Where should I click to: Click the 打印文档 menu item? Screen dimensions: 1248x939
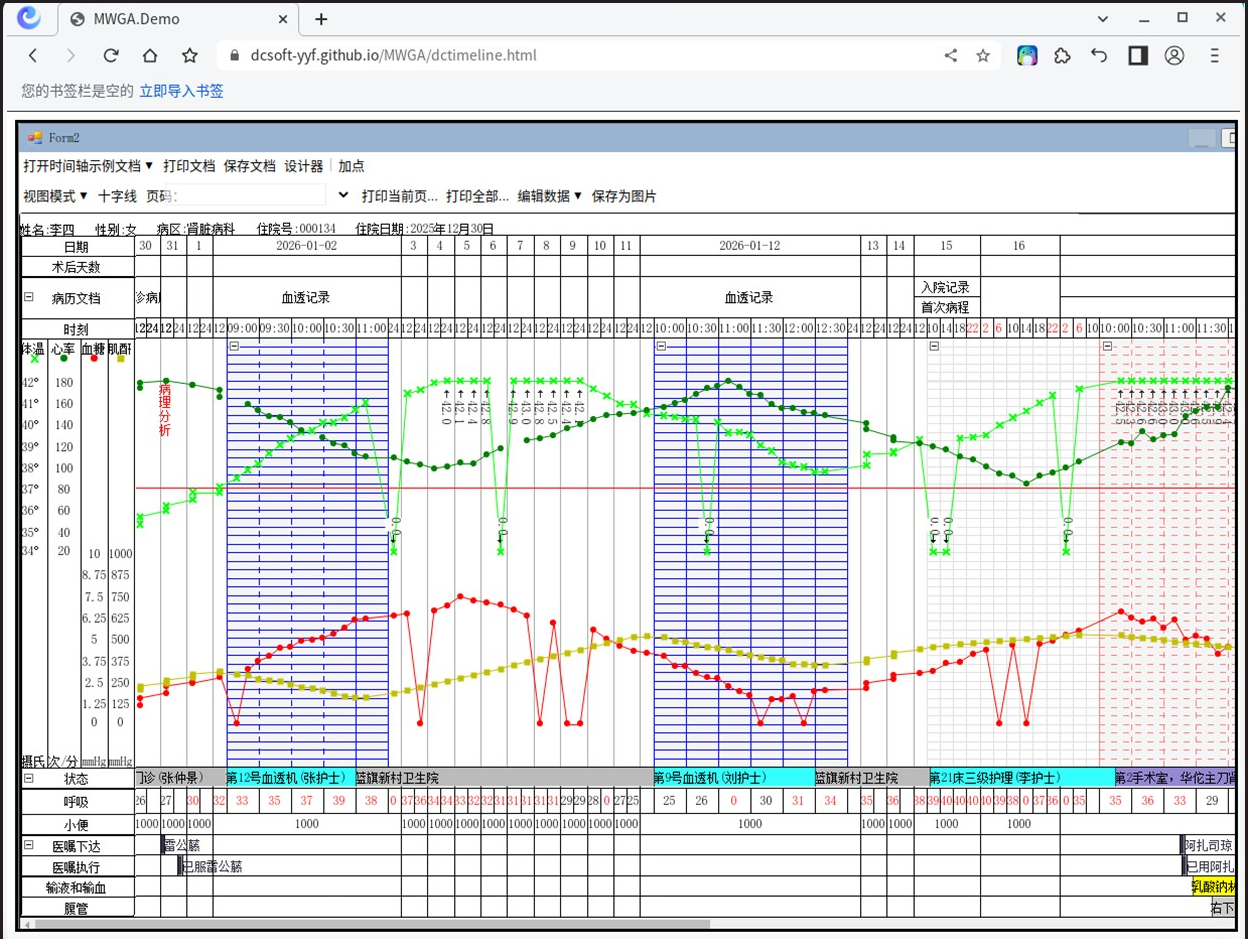tap(190, 166)
